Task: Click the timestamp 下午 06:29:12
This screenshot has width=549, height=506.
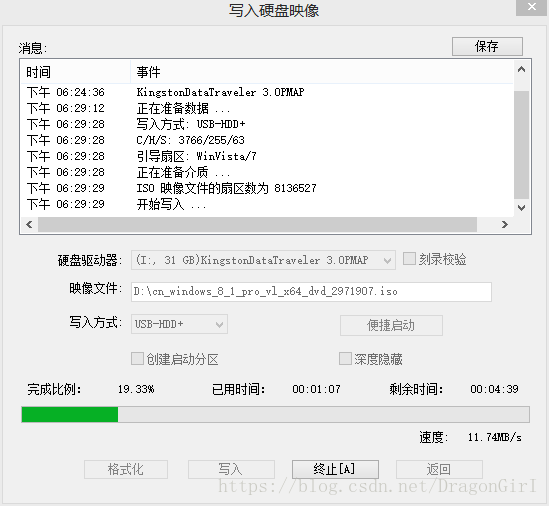Action: point(65,108)
